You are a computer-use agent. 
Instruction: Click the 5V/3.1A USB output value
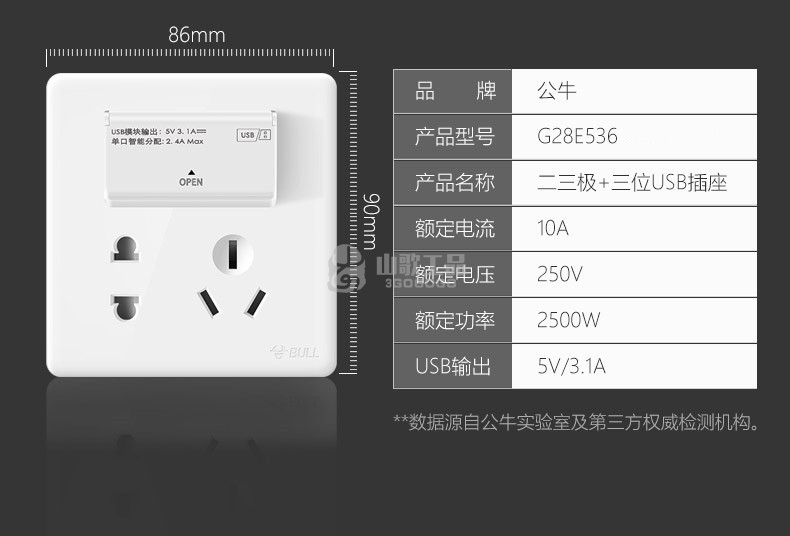(571, 366)
